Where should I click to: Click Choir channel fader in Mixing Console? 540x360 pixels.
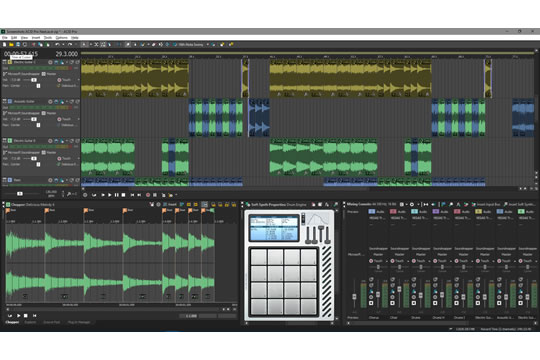click(x=399, y=289)
